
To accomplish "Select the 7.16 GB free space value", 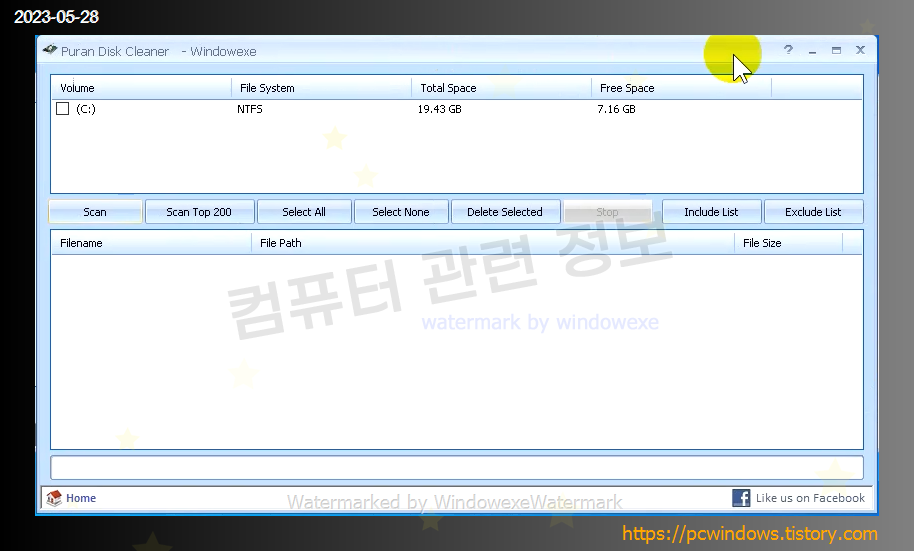I will [617, 109].
